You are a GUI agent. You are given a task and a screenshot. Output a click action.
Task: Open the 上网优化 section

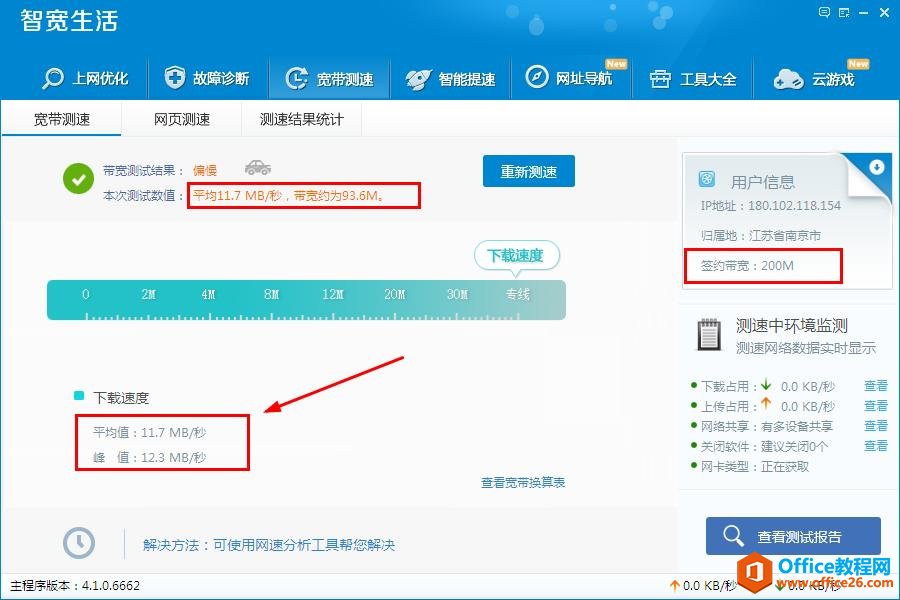pos(85,78)
